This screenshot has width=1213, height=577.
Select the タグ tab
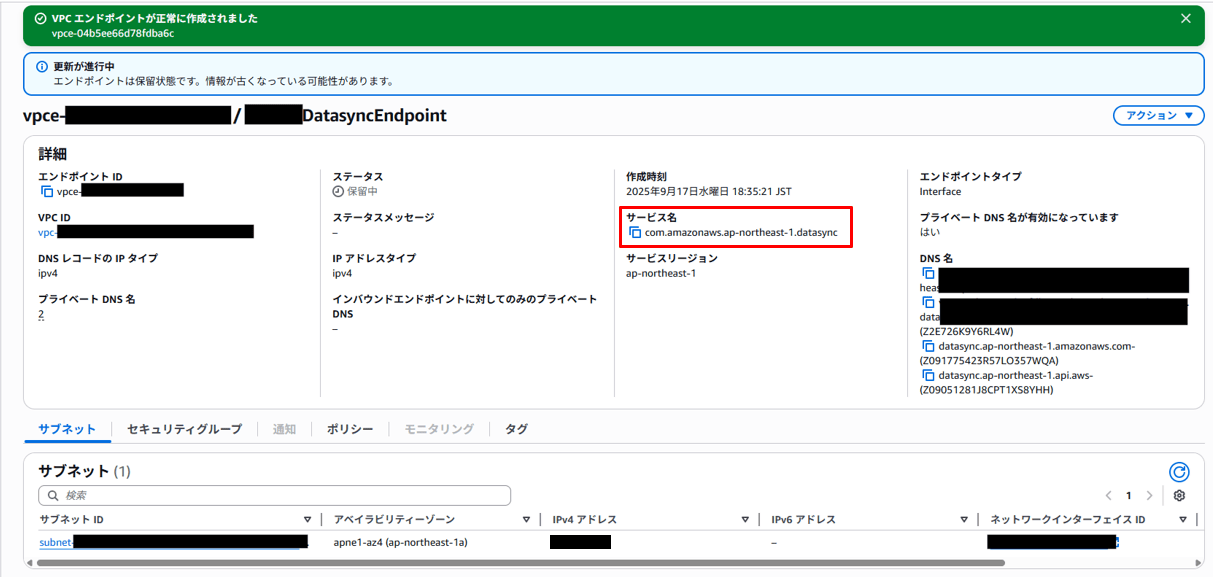click(x=516, y=429)
